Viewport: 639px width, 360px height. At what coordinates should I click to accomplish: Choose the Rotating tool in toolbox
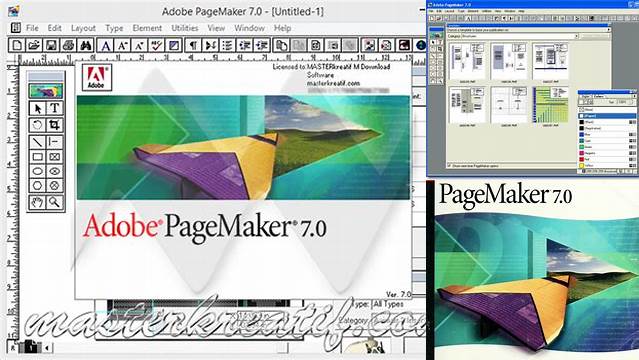click(x=37, y=125)
